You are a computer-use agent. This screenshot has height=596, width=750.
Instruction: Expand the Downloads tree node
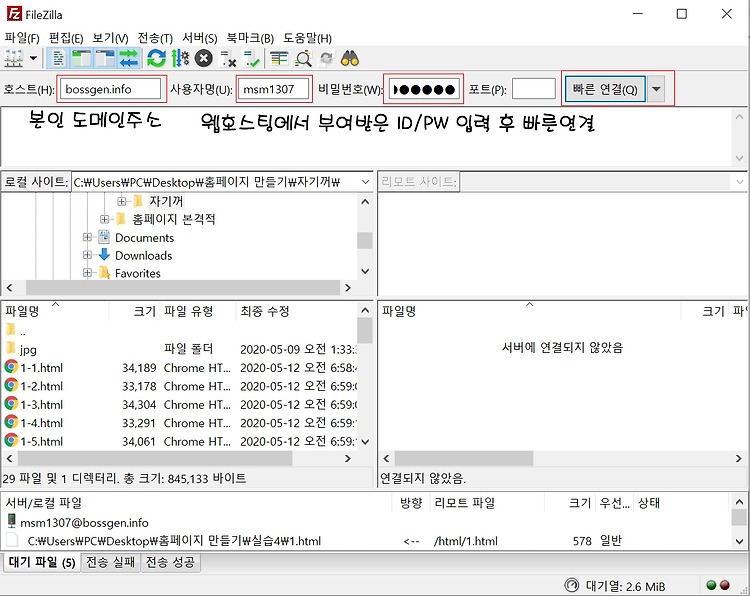pos(87,255)
